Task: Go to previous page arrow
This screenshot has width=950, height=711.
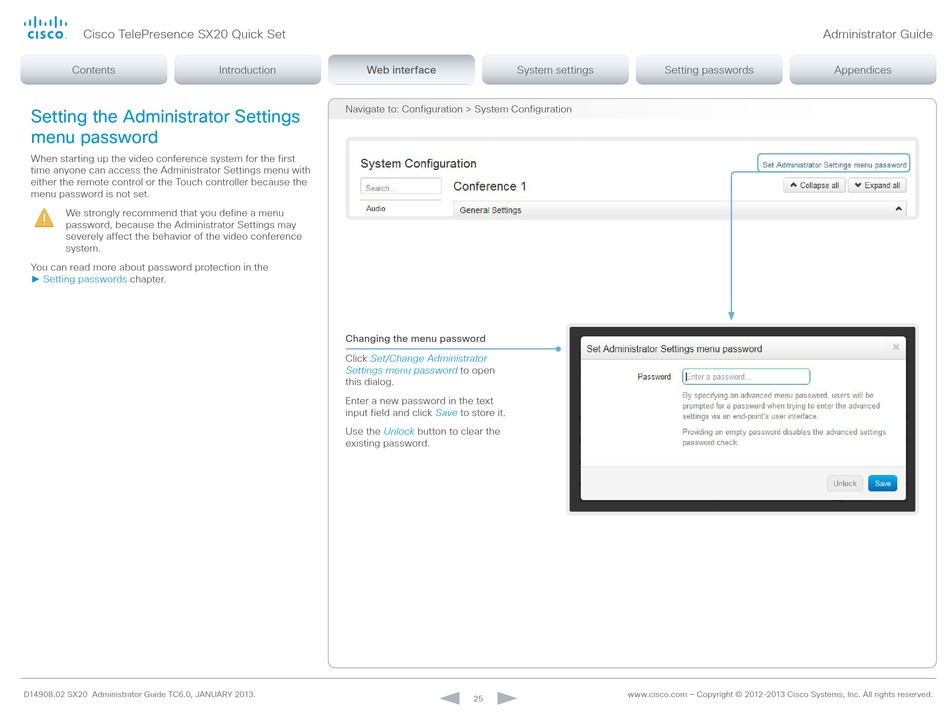Action: point(450,698)
